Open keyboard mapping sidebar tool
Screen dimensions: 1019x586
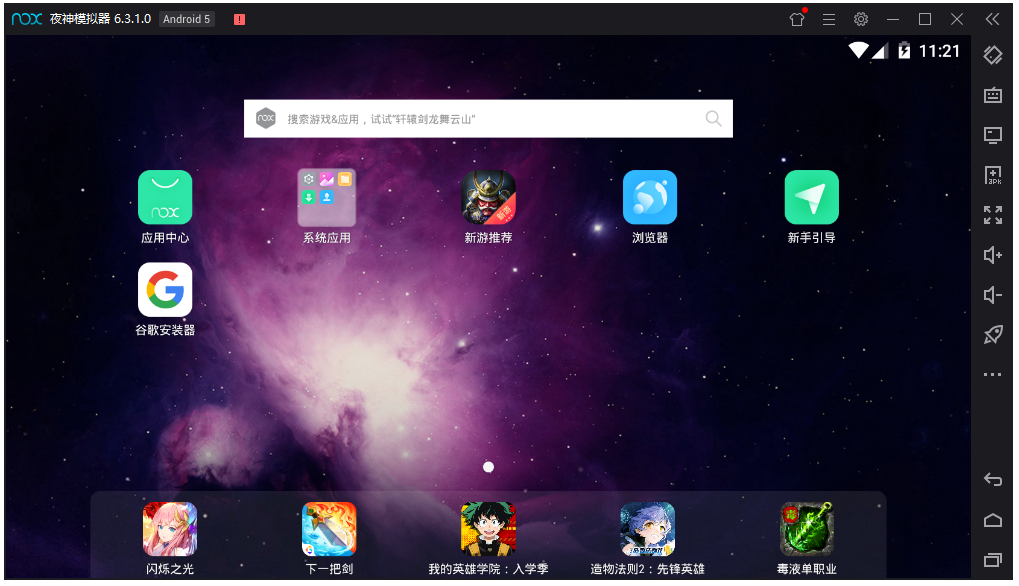(992, 96)
